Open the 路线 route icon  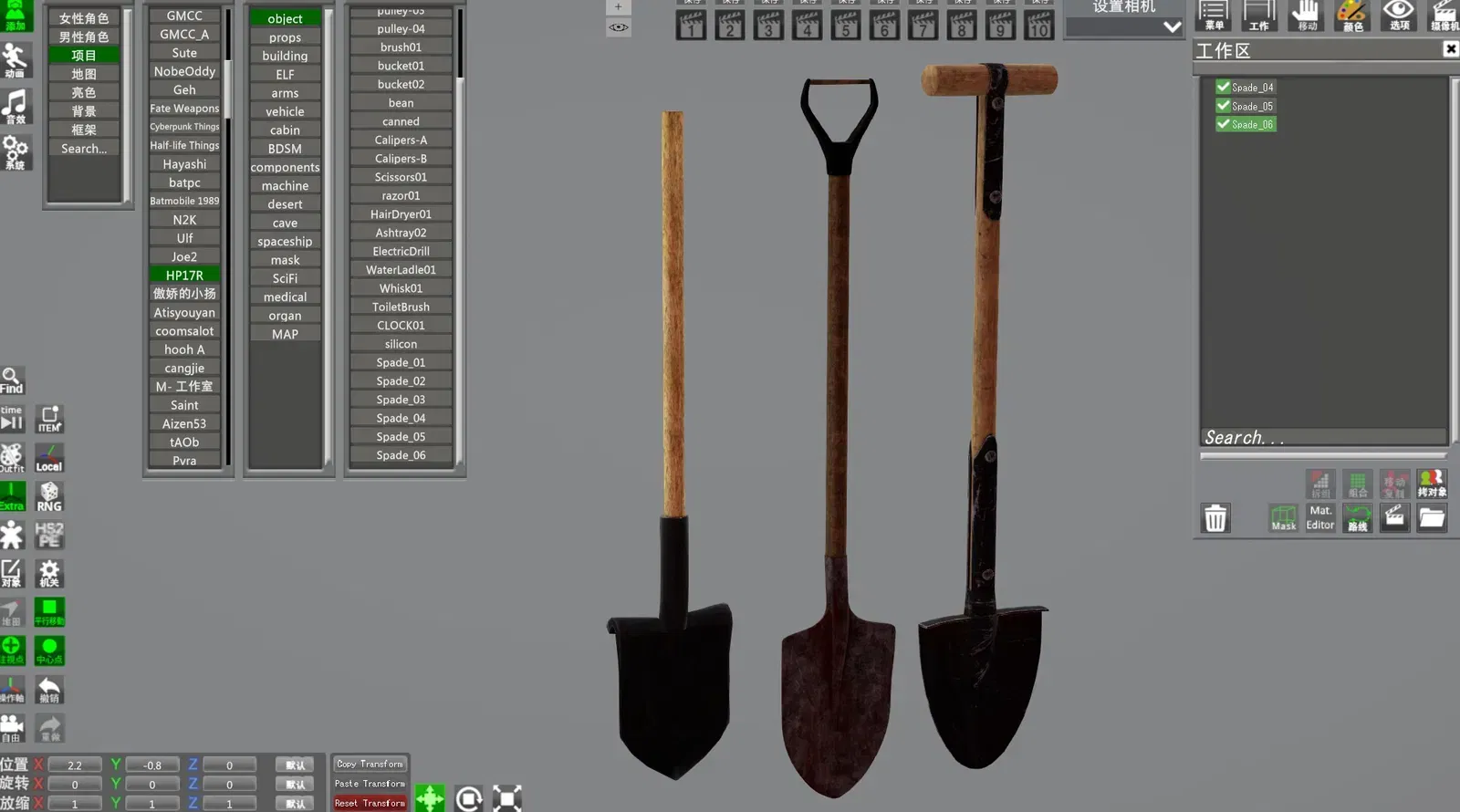click(x=1358, y=518)
